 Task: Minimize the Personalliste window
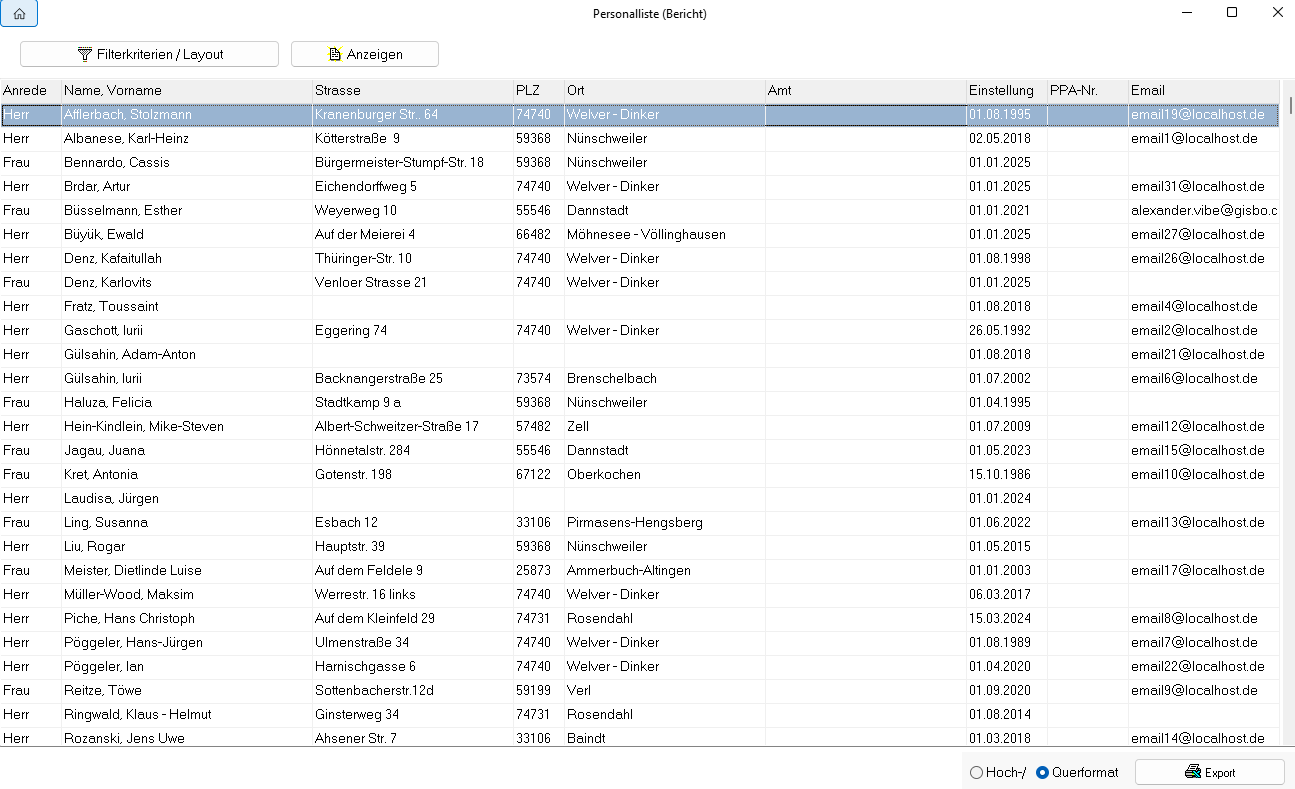[1186, 13]
